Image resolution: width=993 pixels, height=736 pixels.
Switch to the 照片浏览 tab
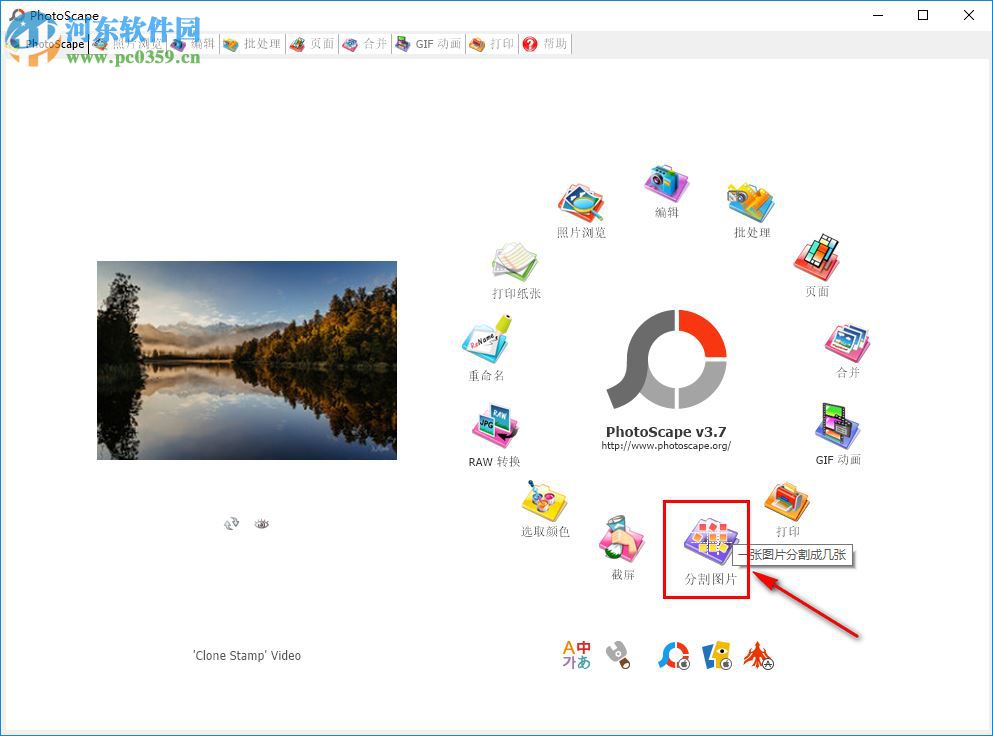tap(128, 44)
